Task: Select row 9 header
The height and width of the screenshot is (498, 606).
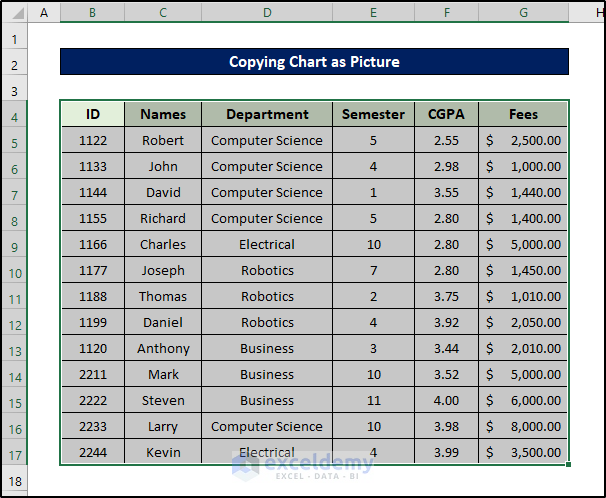Action: click(14, 245)
